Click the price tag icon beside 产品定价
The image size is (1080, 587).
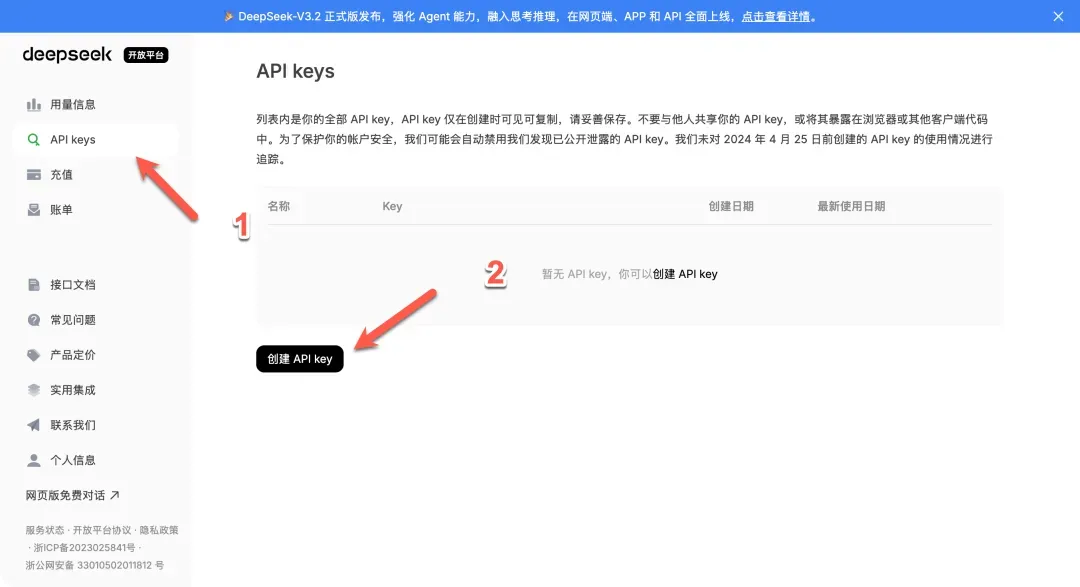(x=33, y=356)
